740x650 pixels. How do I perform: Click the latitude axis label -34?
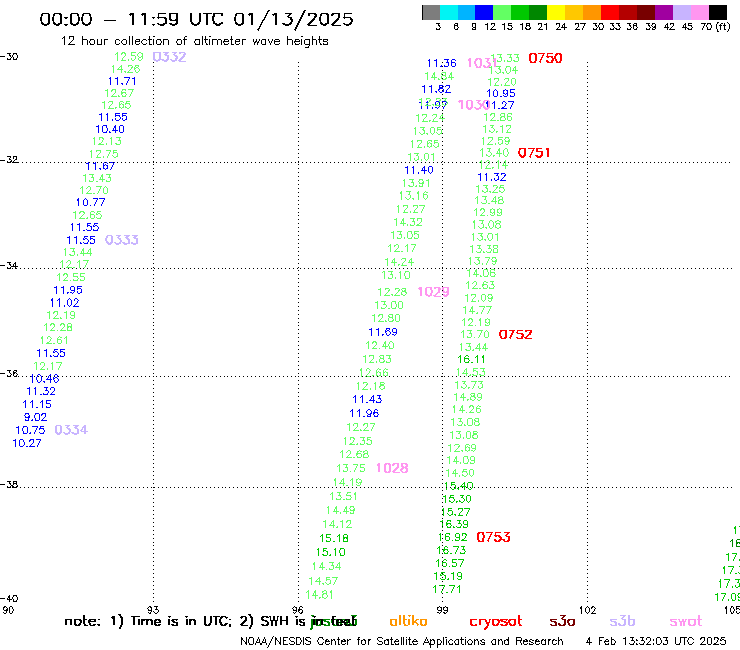(9, 265)
